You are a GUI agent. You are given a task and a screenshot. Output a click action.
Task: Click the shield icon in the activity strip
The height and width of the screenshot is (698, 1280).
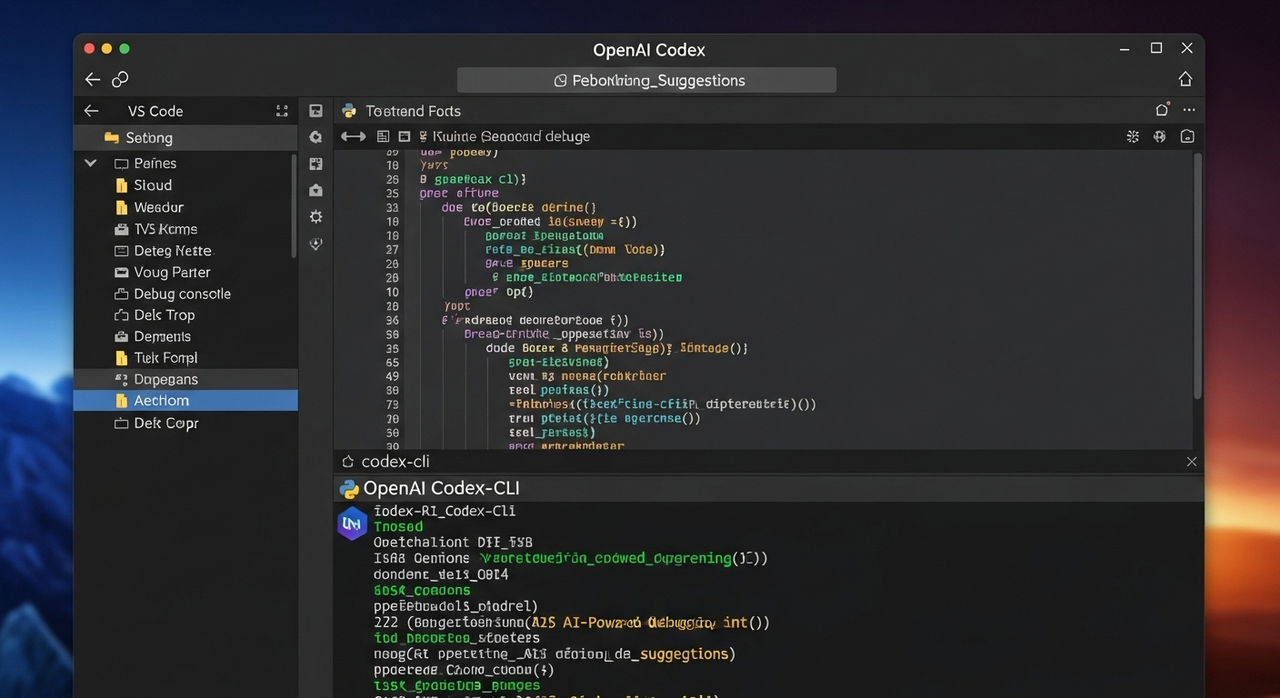(x=316, y=243)
